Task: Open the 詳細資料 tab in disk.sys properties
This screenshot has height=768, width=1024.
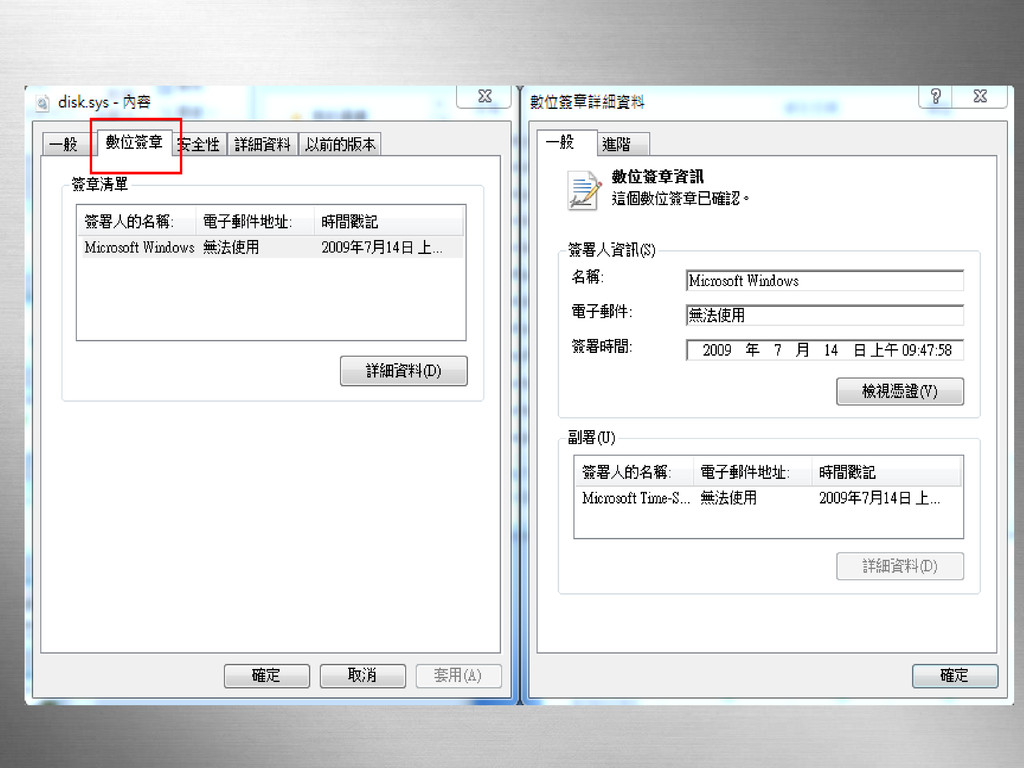Action: 263,144
